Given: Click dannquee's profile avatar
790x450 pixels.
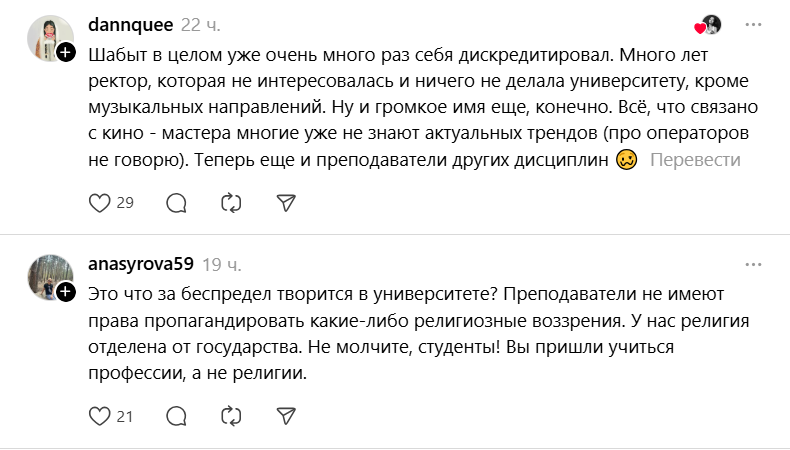Looking at the screenshot, I should click(x=48, y=40).
